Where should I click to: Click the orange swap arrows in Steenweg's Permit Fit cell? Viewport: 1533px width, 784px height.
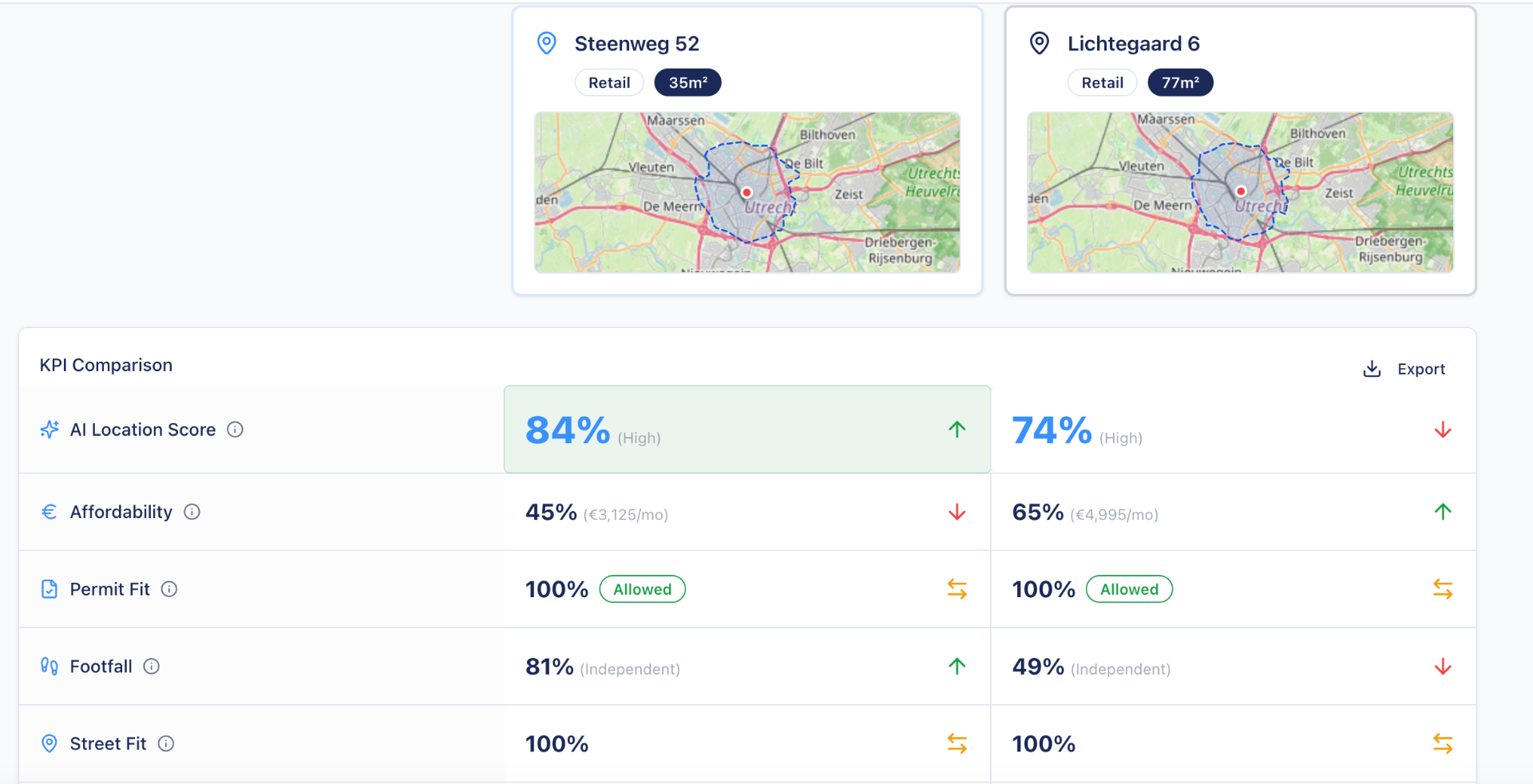[x=957, y=589]
